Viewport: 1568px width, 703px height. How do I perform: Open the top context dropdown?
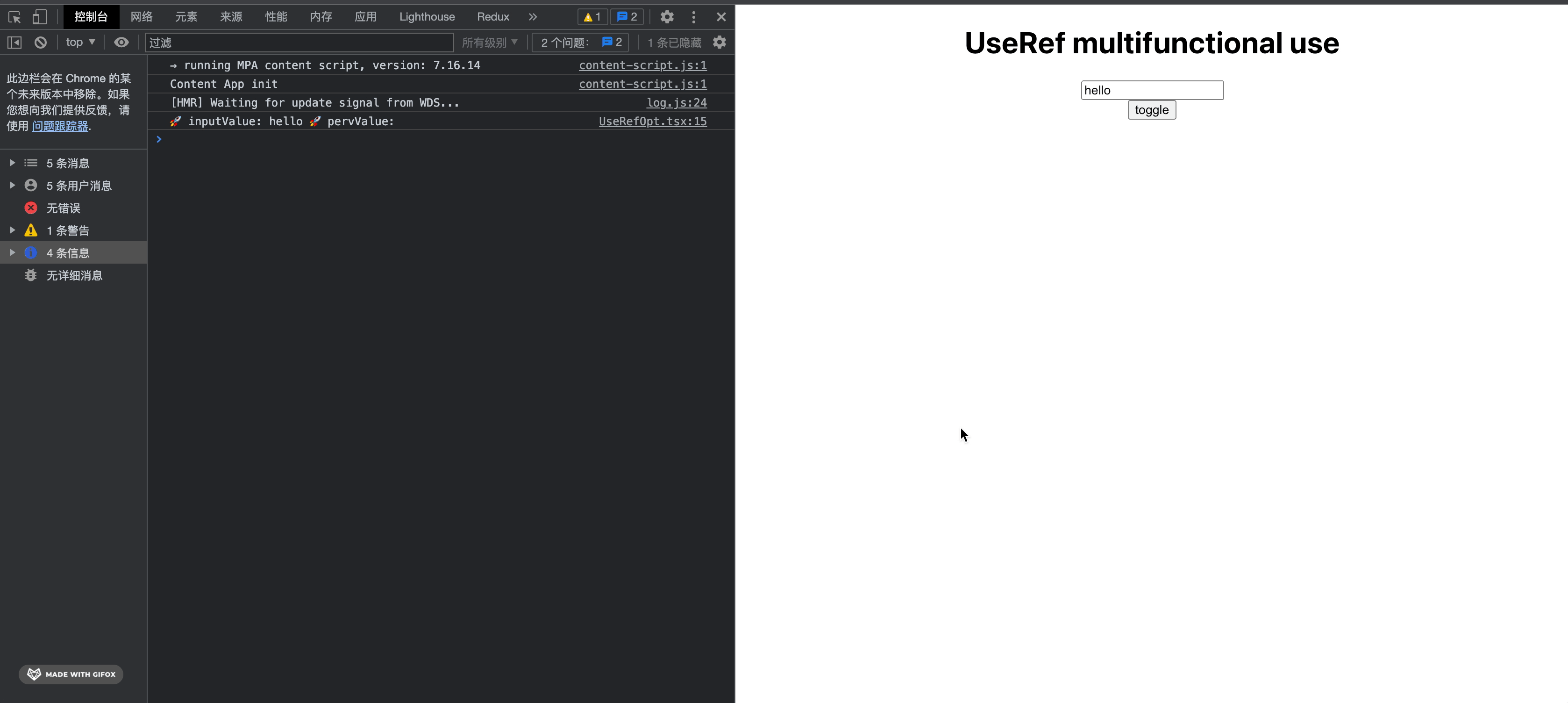coord(80,42)
